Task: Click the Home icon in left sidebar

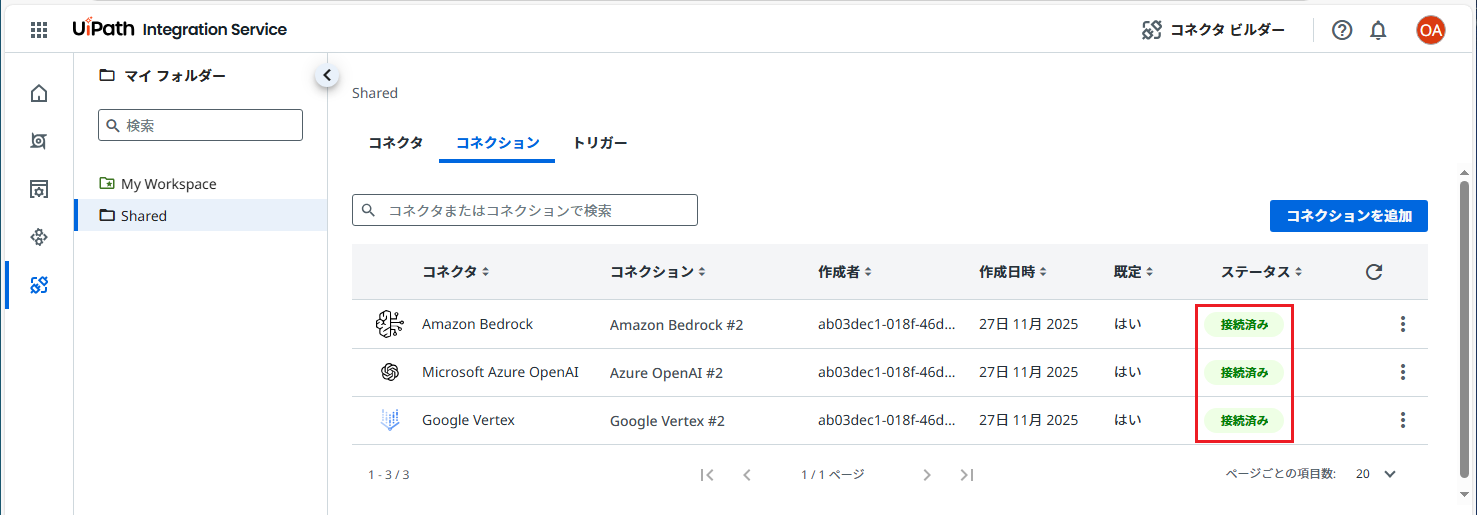Action: pos(39,94)
